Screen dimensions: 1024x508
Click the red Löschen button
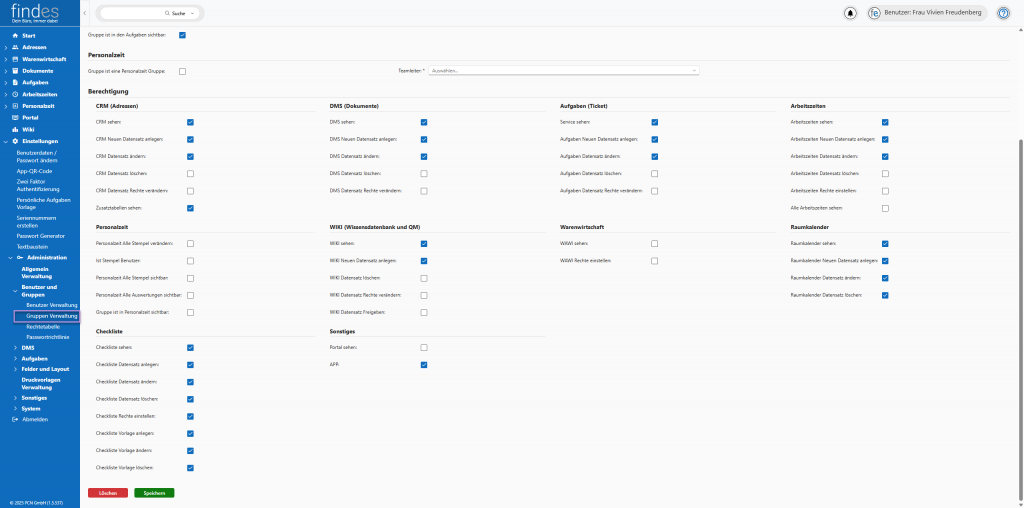click(x=108, y=493)
